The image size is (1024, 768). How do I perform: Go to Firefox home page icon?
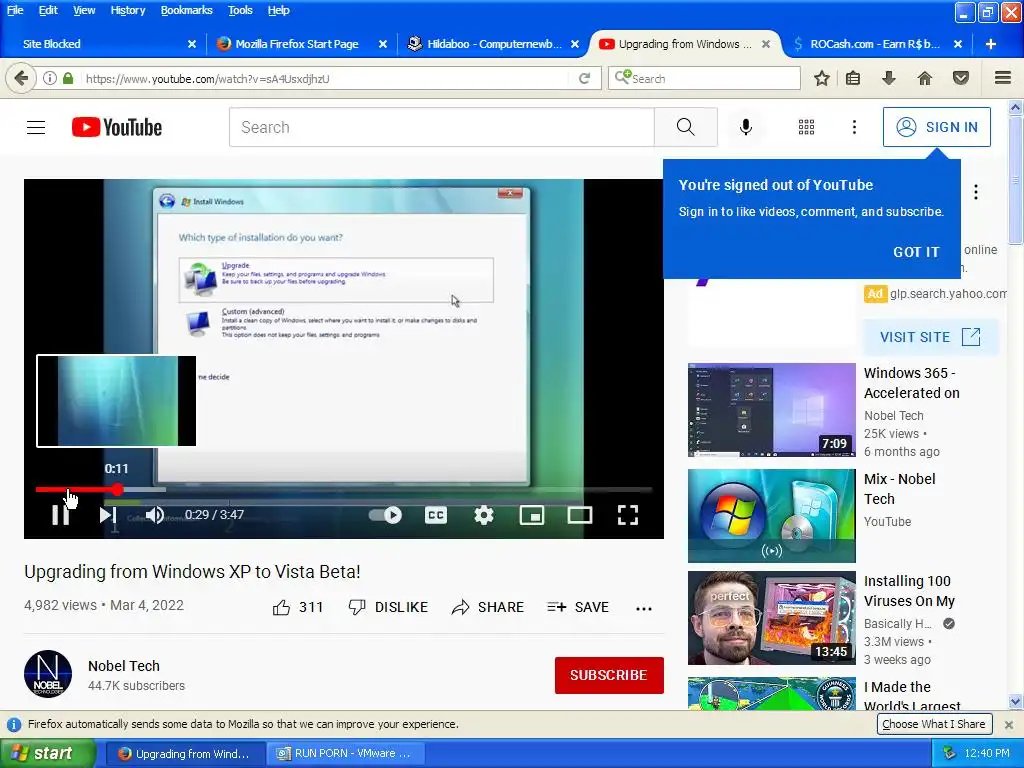point(925,78)
